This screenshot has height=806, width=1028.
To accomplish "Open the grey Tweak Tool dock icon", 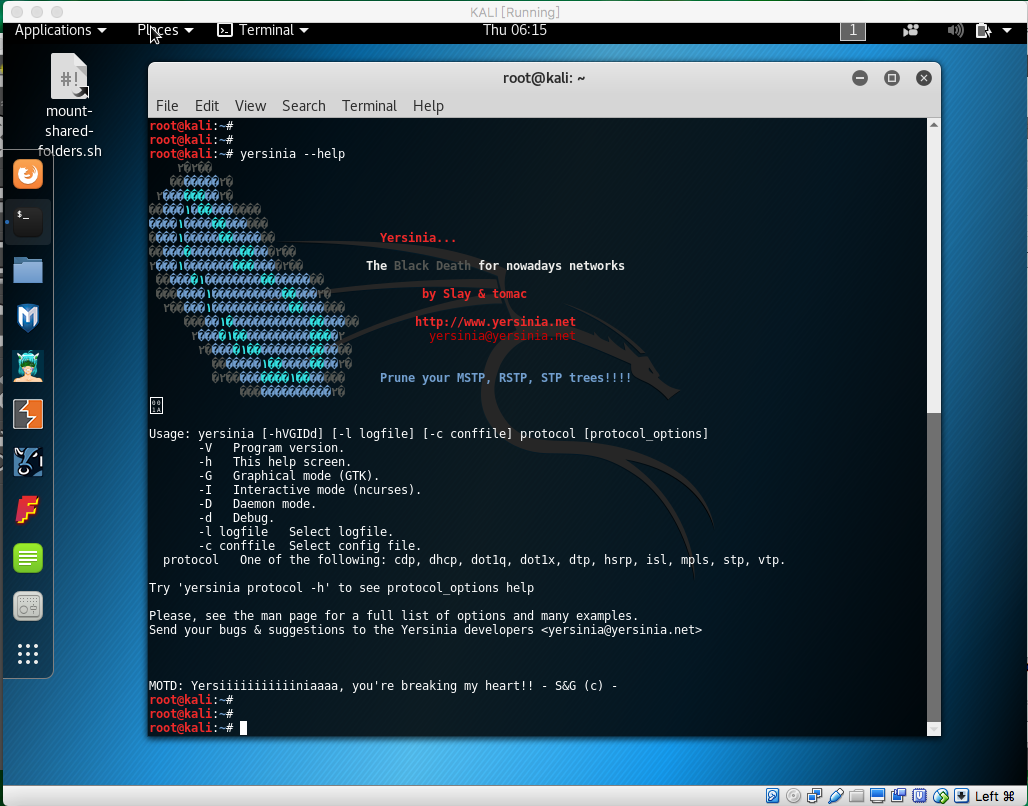I will pyautogui.click(x=28, y=606).
